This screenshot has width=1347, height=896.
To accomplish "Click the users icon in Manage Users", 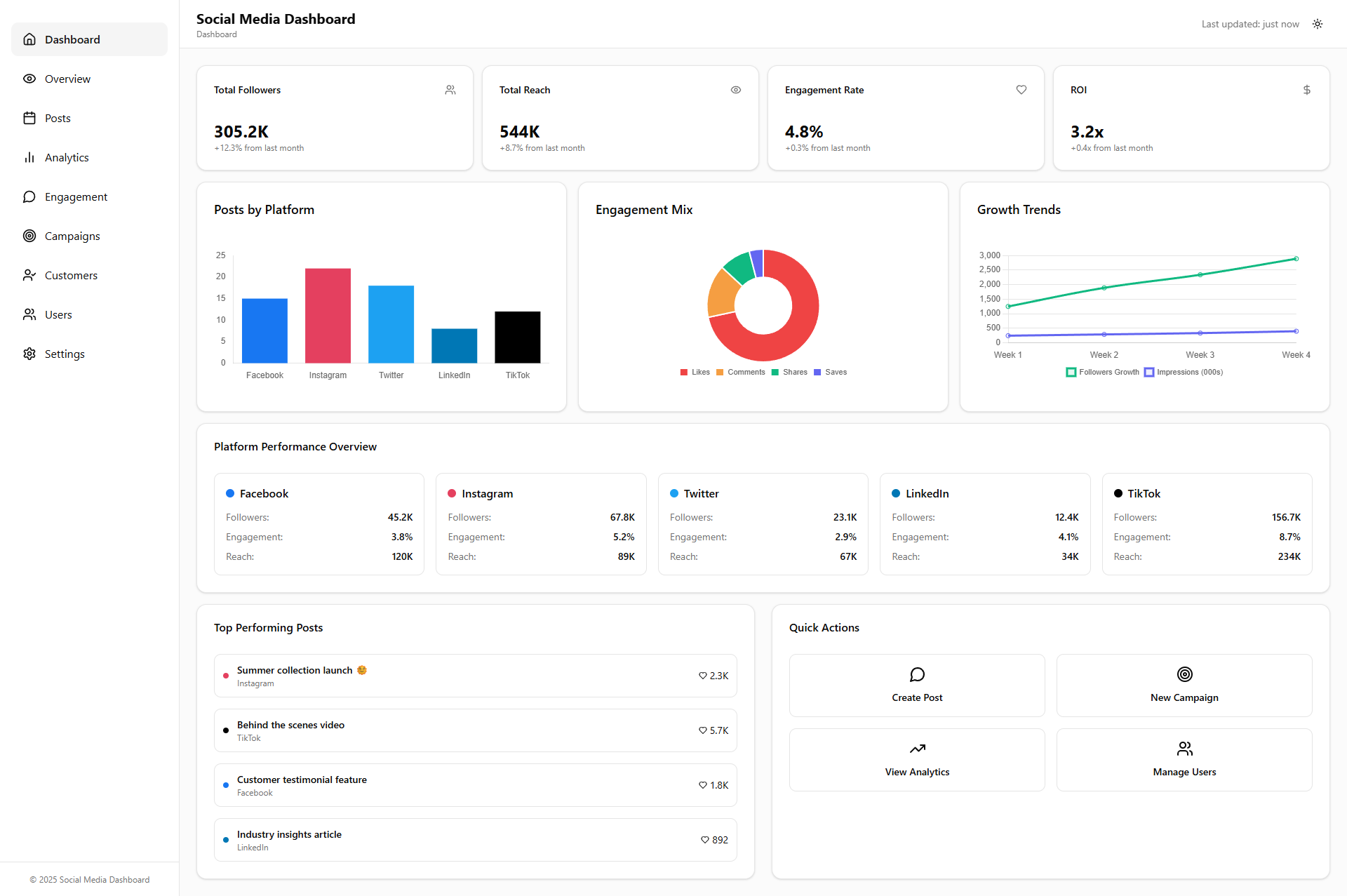I will [1184, 749].
